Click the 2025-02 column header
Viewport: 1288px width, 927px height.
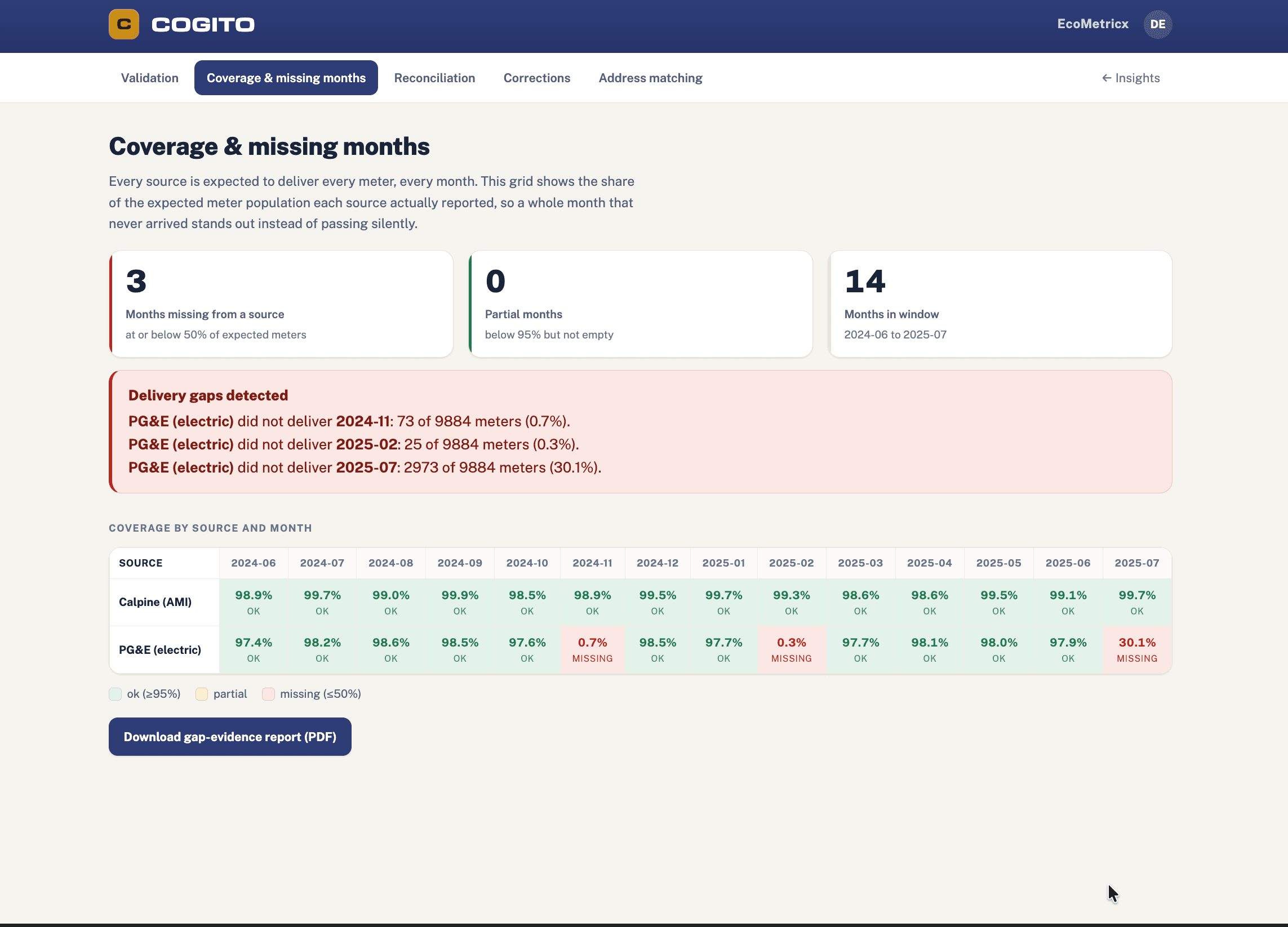tap(791, 563)
